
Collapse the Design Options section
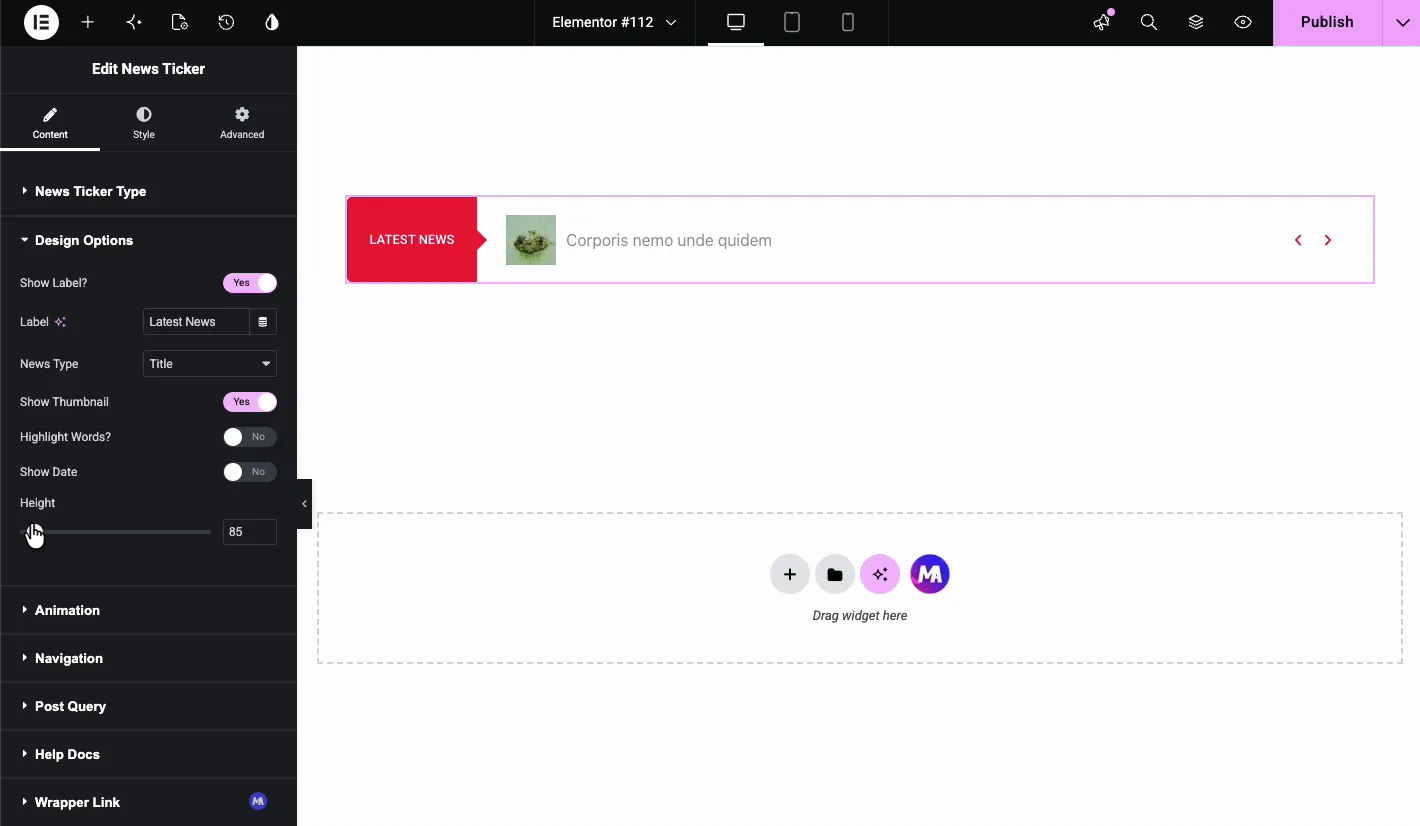tap(149, 240)
